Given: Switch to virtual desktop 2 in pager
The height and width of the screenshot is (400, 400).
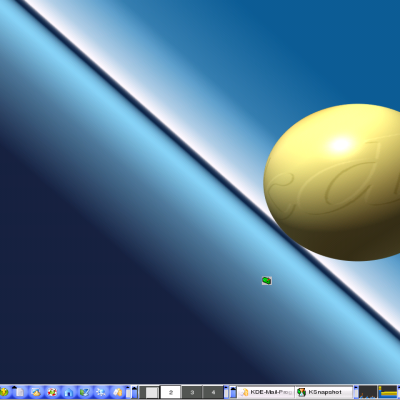Looking at the screenshot, I should [x=171, y=392].
